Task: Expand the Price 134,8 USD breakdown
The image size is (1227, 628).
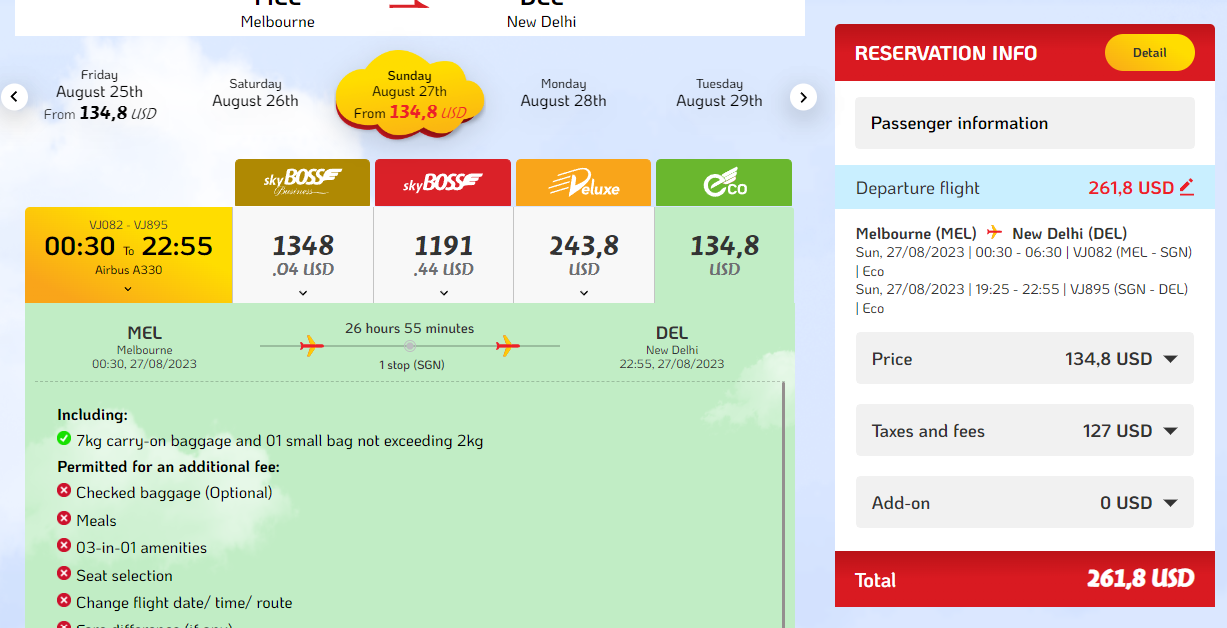Action: [1025, 358]
